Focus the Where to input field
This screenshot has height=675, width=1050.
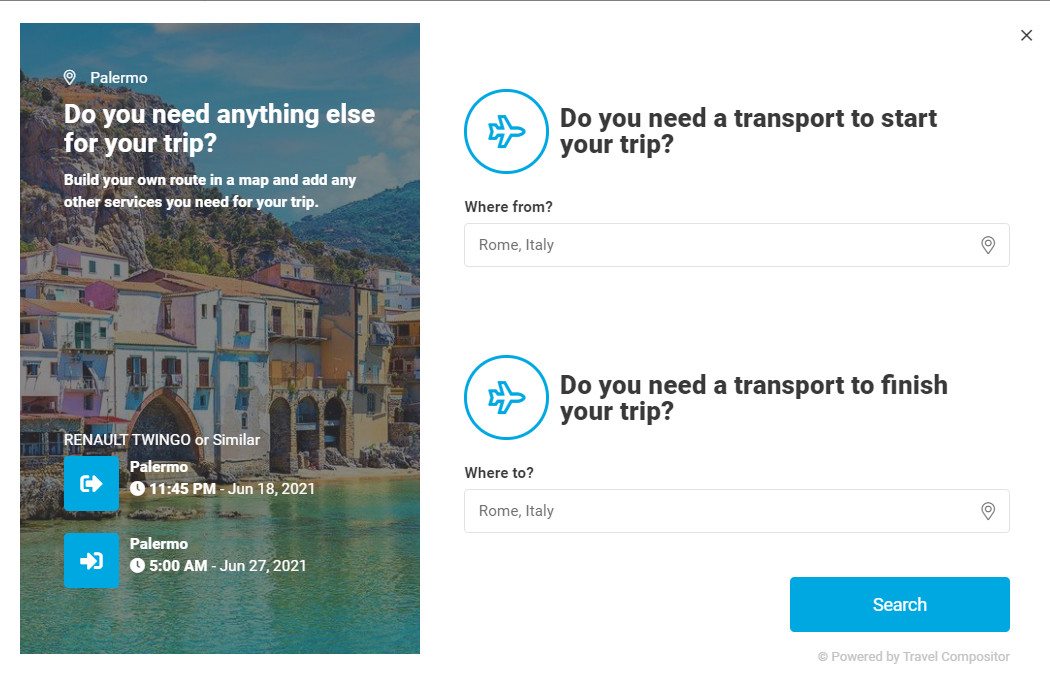720,511
